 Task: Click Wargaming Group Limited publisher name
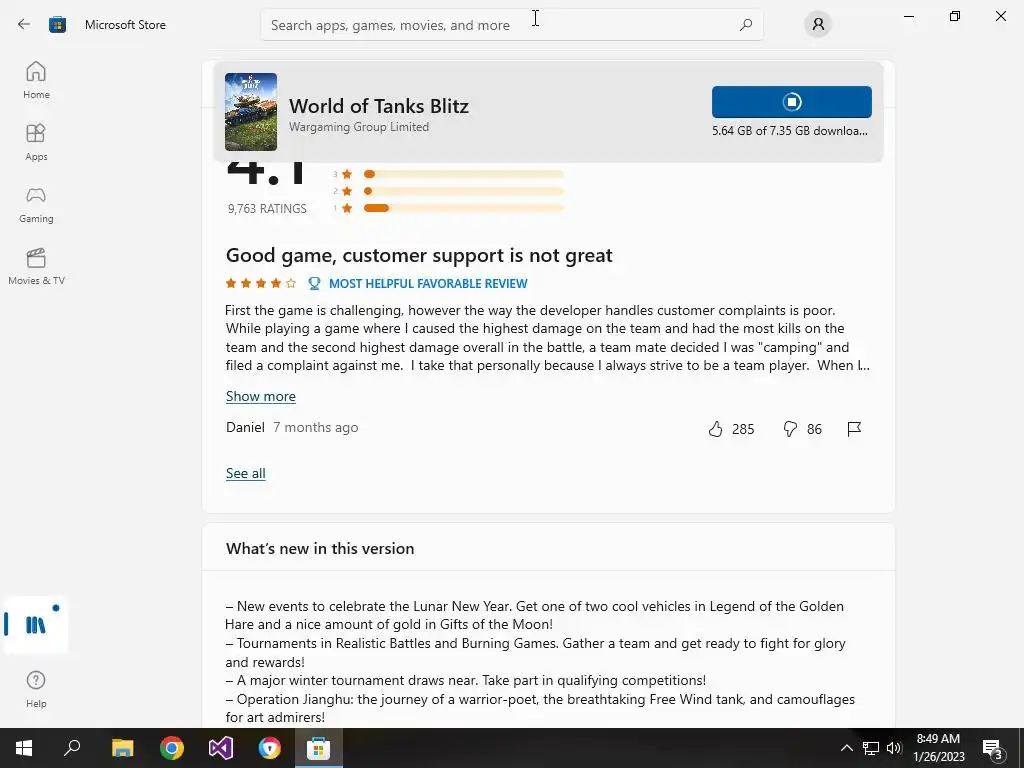click(x=359, y=127)
